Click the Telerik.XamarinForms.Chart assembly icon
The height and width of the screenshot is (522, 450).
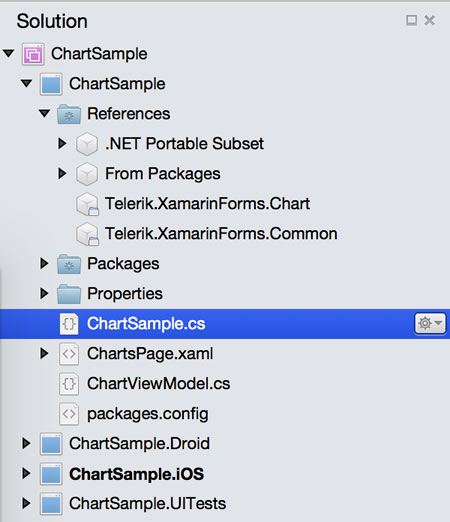coord(87,204)
